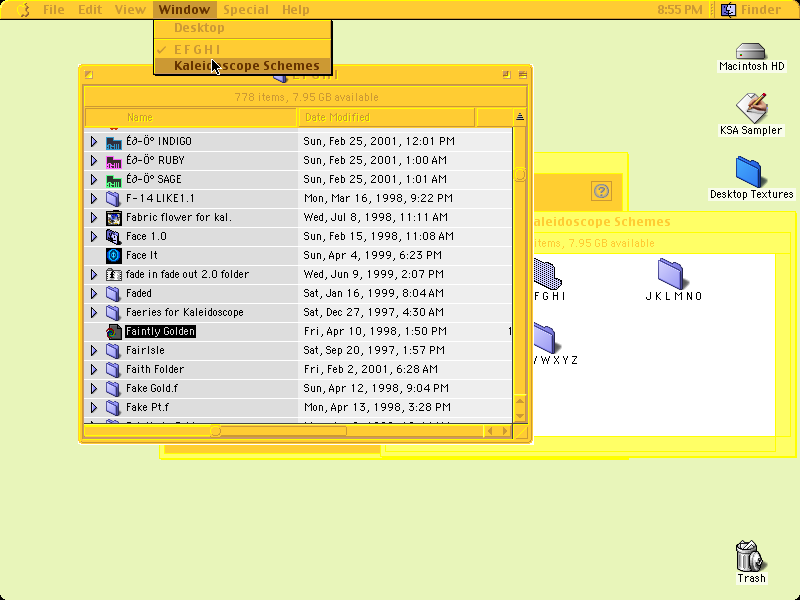Select the FairIsle folder icon
Screen dimensions: 800x600
[x=113, y=351]
